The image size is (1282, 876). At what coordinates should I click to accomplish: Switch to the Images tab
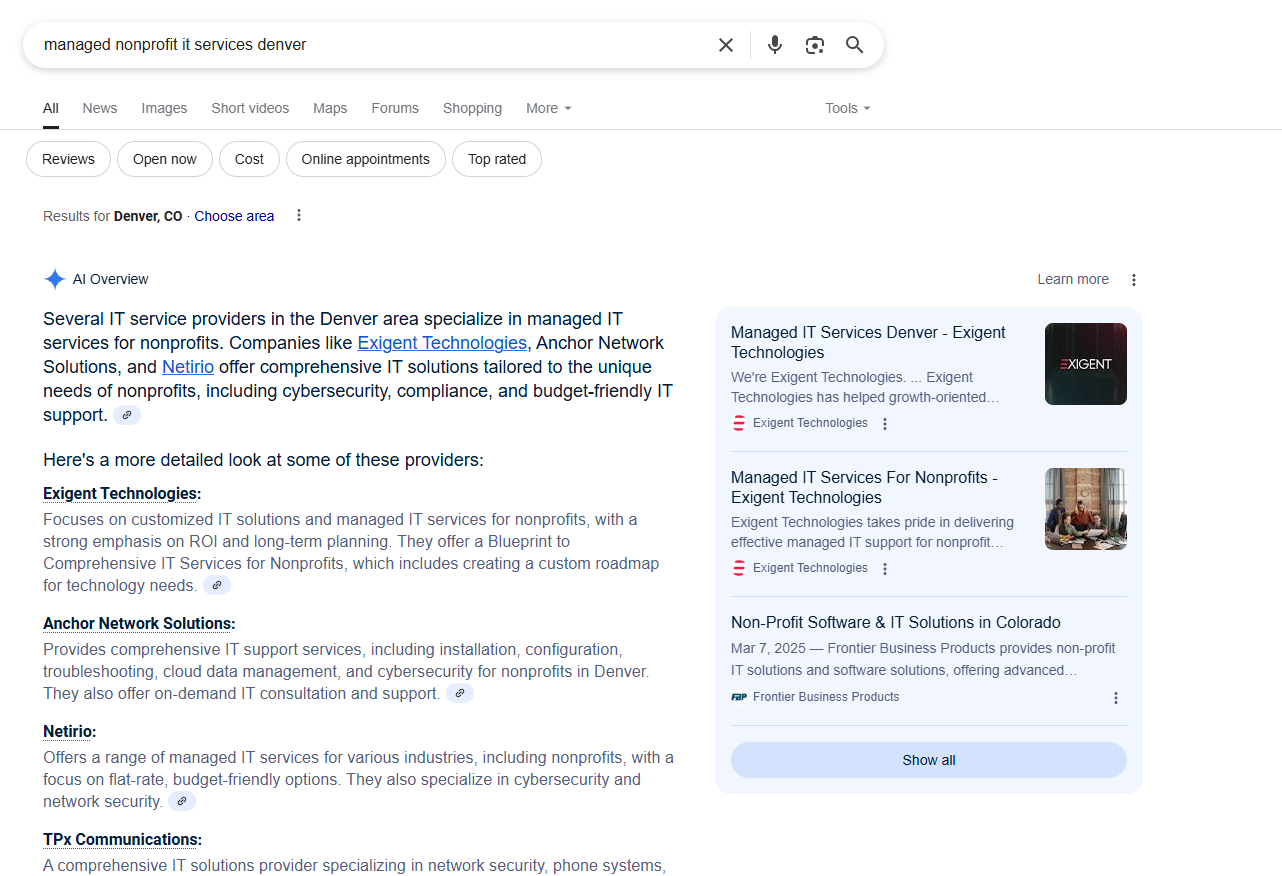(x=164, y=108)
